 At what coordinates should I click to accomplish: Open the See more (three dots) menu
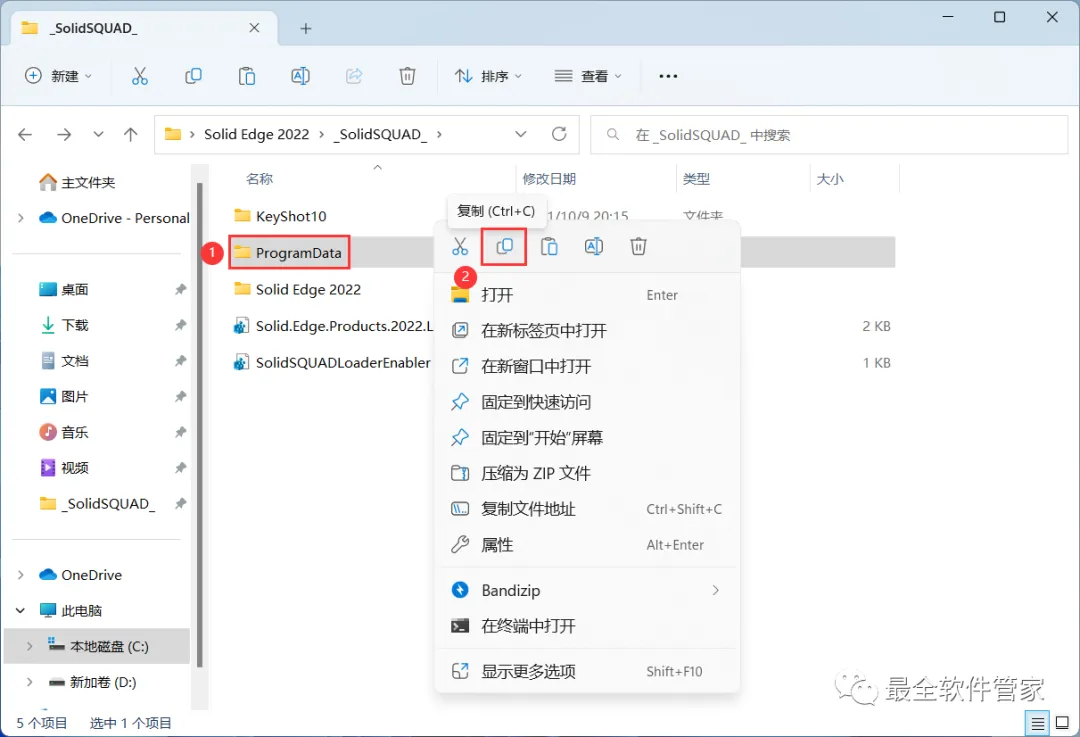[x=668, y=76]
